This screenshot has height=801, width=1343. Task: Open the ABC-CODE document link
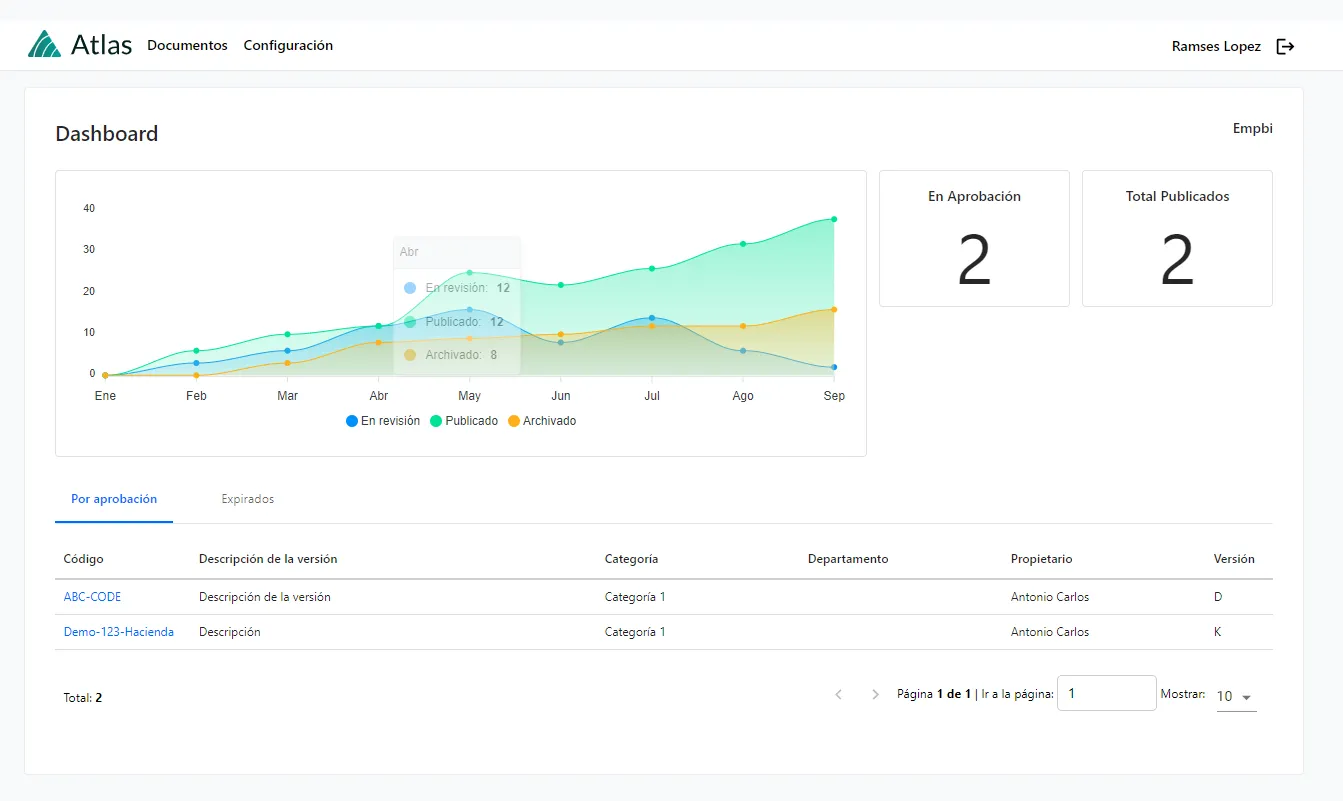pyautogui.click(x=92, y=597)
